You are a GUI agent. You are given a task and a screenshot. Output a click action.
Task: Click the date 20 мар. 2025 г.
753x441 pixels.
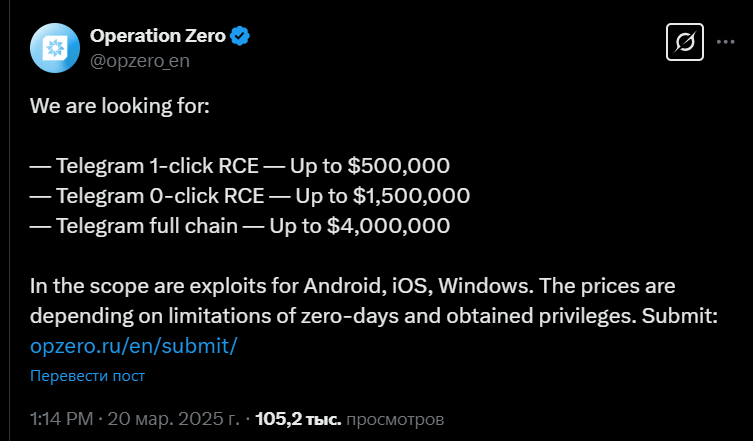178,417
